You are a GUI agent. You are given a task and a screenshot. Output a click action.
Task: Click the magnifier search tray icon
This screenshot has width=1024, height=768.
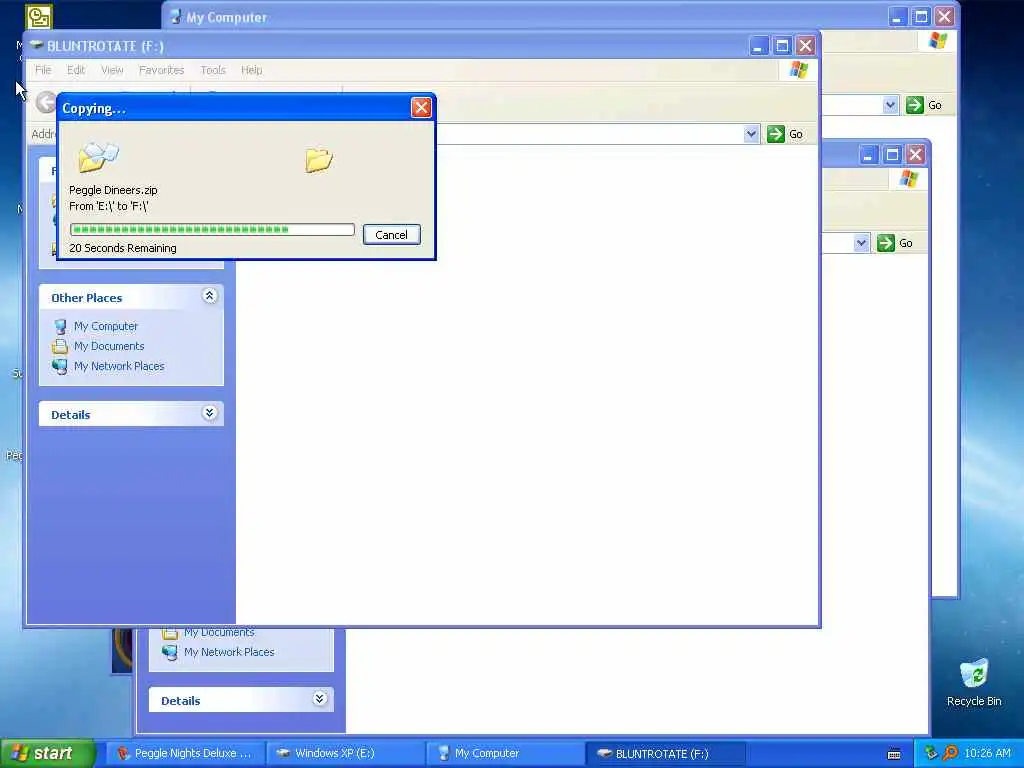coord(950,753)
